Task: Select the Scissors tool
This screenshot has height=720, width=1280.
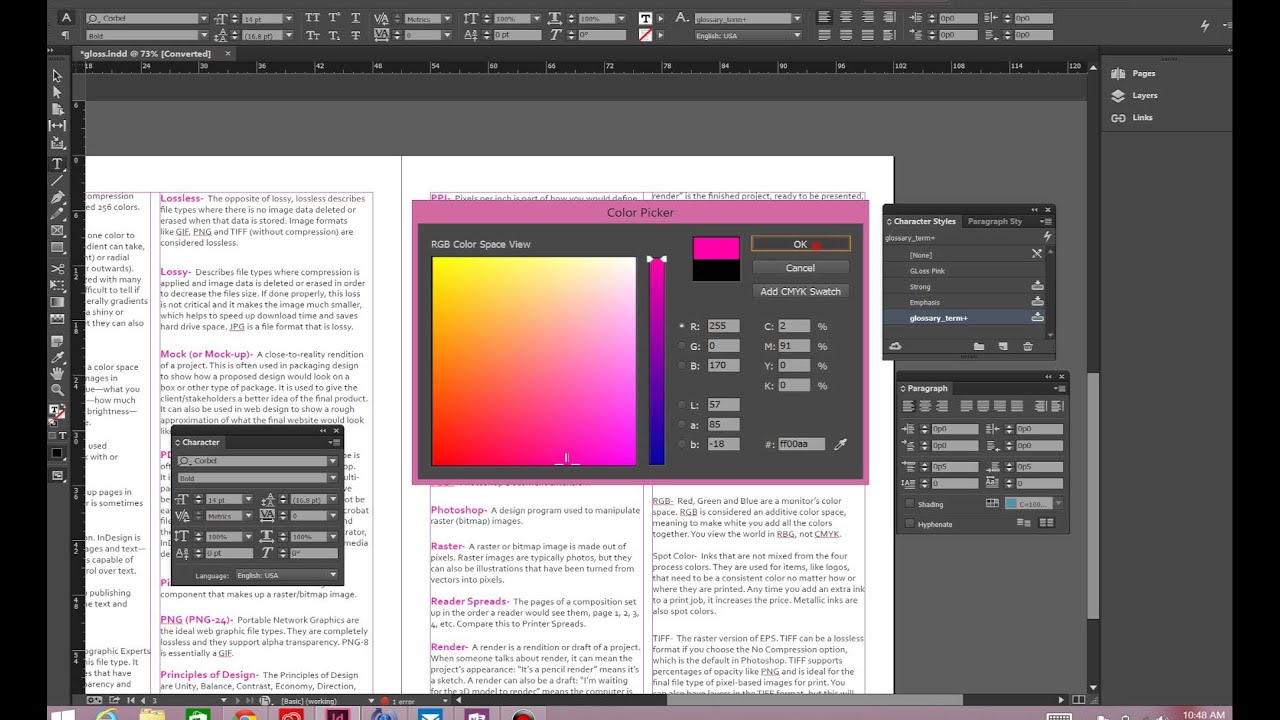Action: (x=57, y=268)
